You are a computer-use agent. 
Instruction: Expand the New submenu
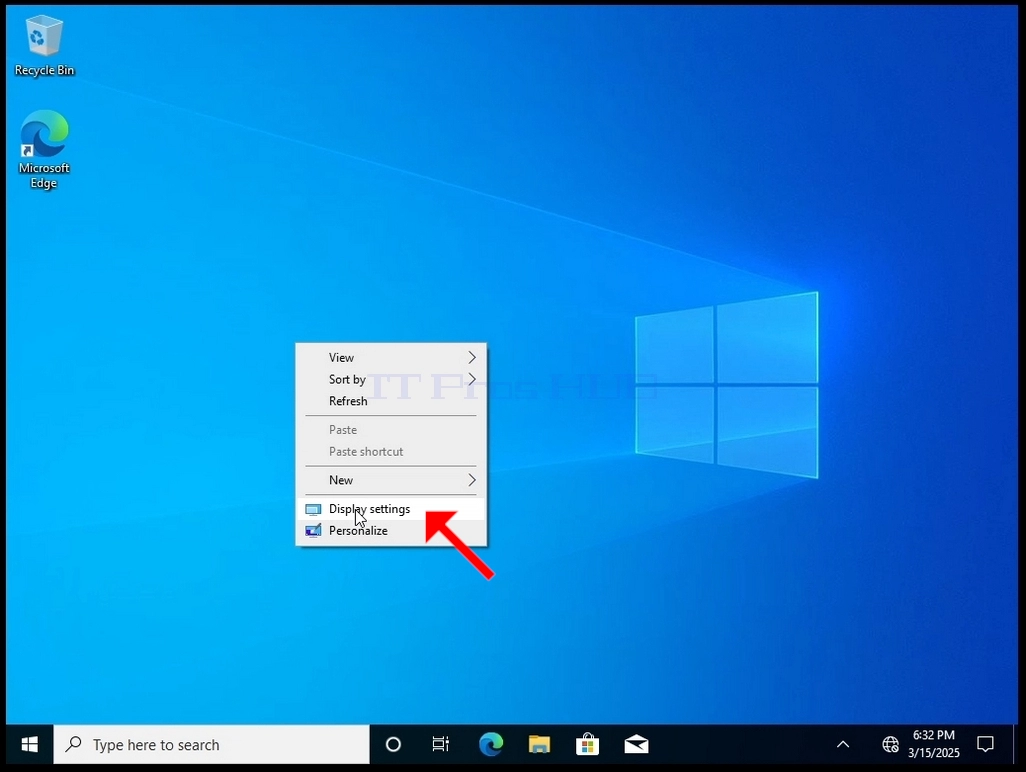tap(391, 480)
